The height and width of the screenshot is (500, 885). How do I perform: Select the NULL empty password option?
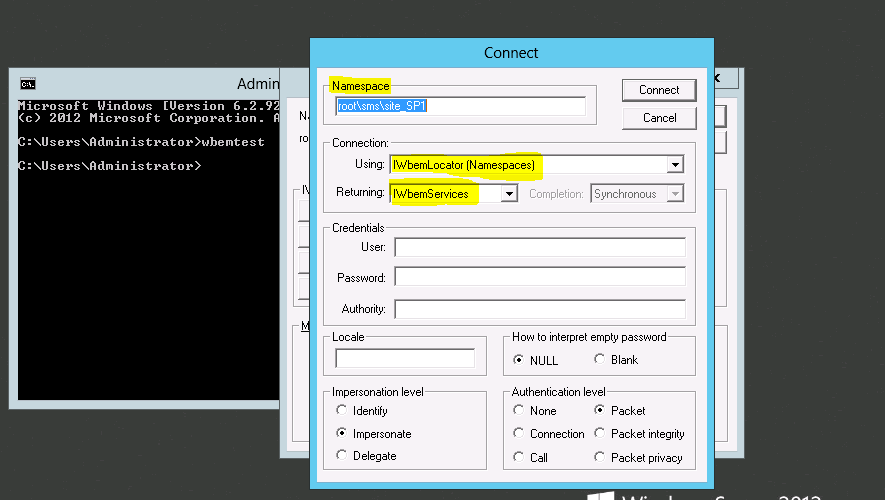(x=519, y=360)
